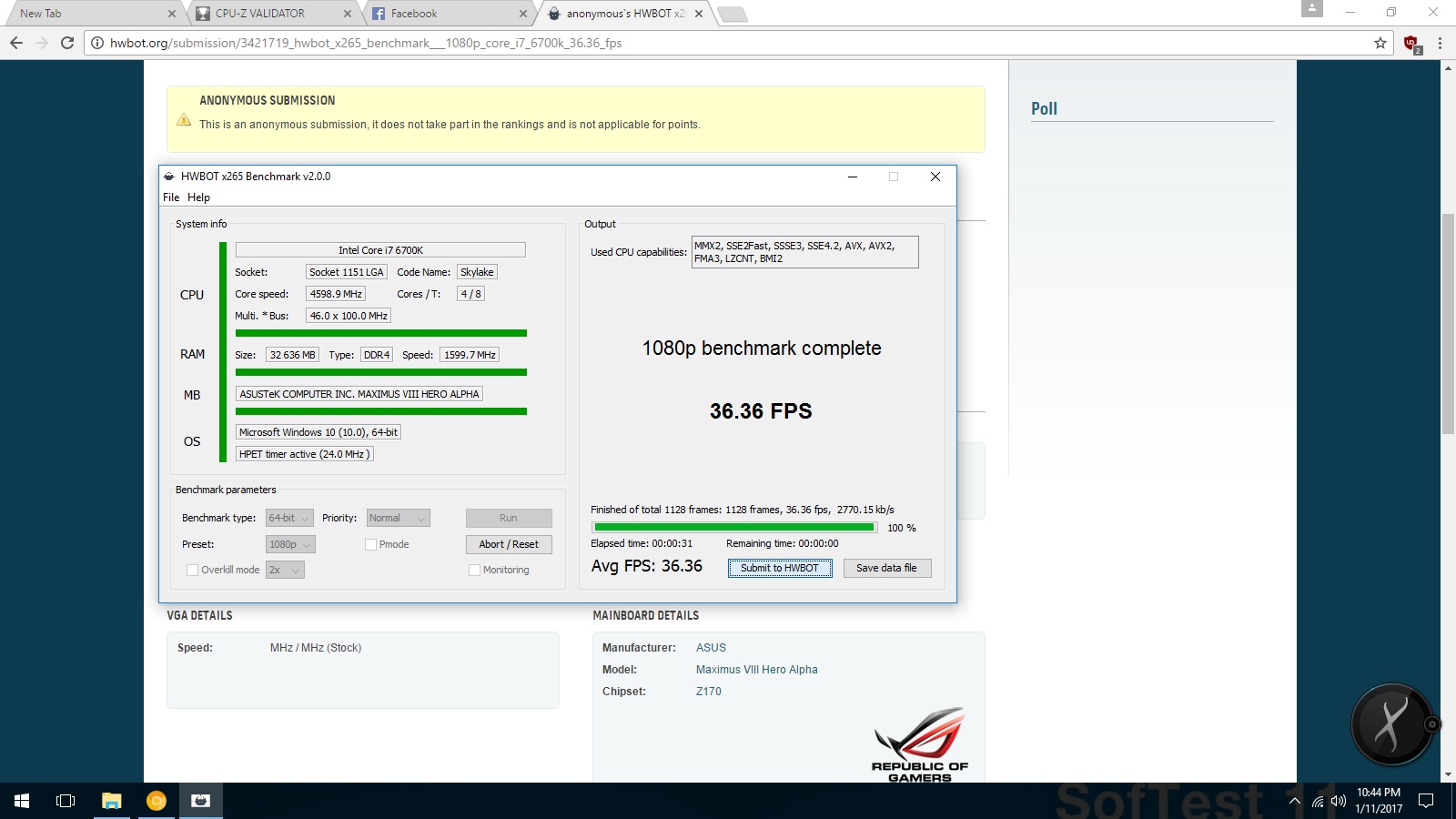Close the New Tab browser tab
This screenshot has width=1456, height=819.
pyautogui.click(x=172, y=14)
